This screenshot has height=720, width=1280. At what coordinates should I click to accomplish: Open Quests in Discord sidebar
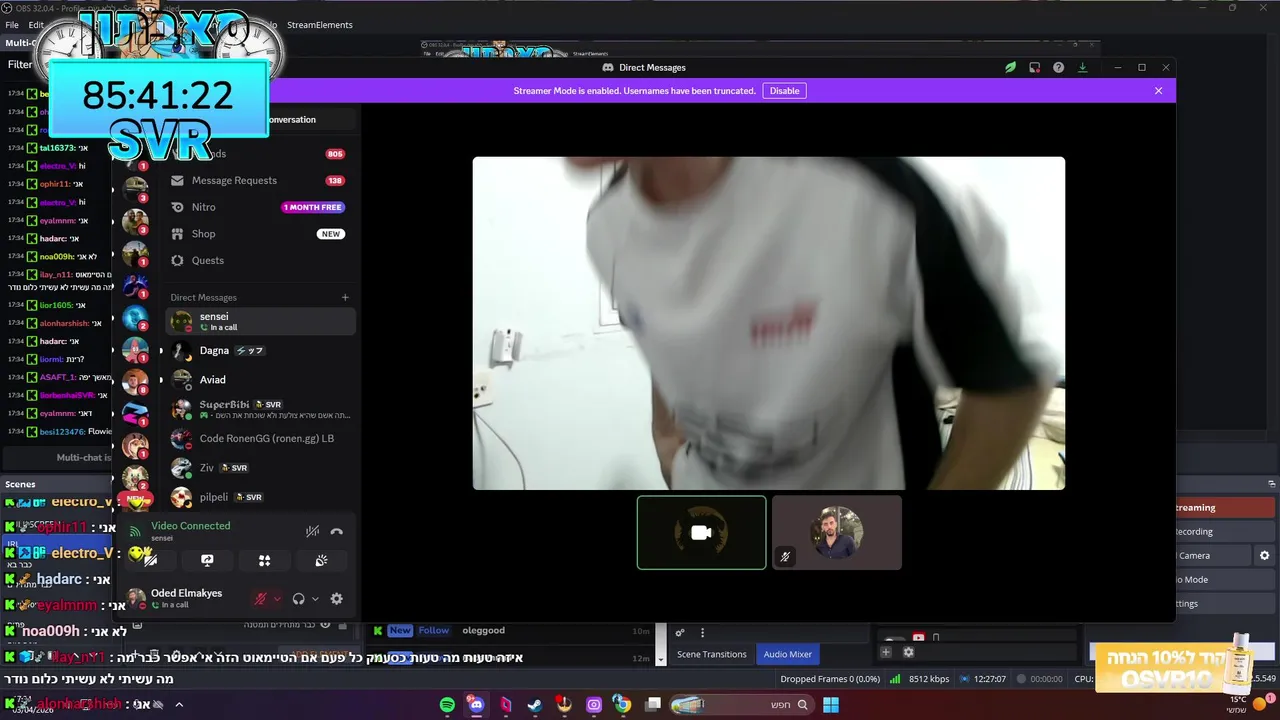pyautogui.click(x=260, y=260)
